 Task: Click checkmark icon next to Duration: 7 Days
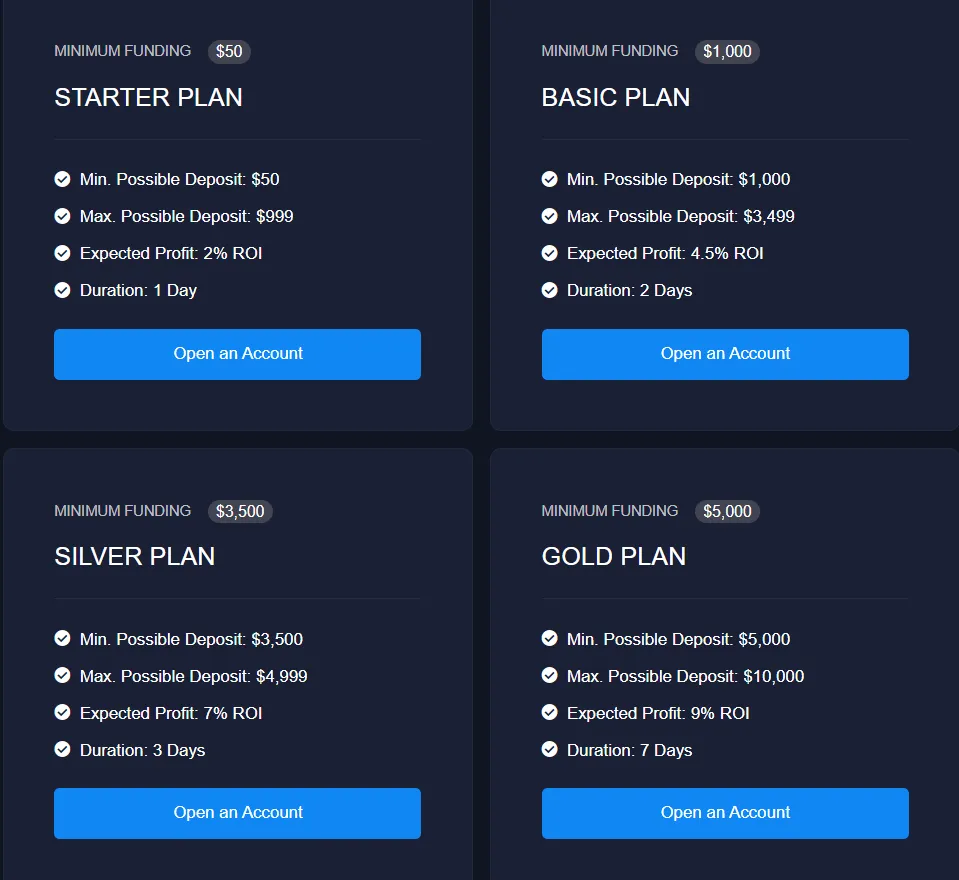point(549,750)
